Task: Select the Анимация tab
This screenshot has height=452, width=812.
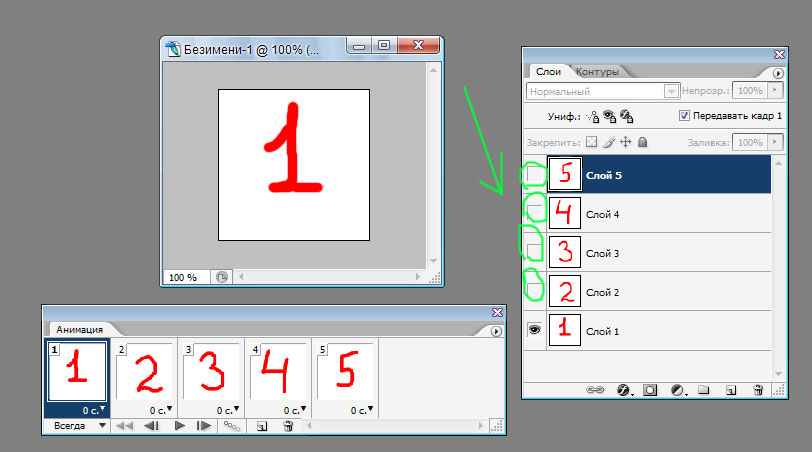Action: coord(79,329)
